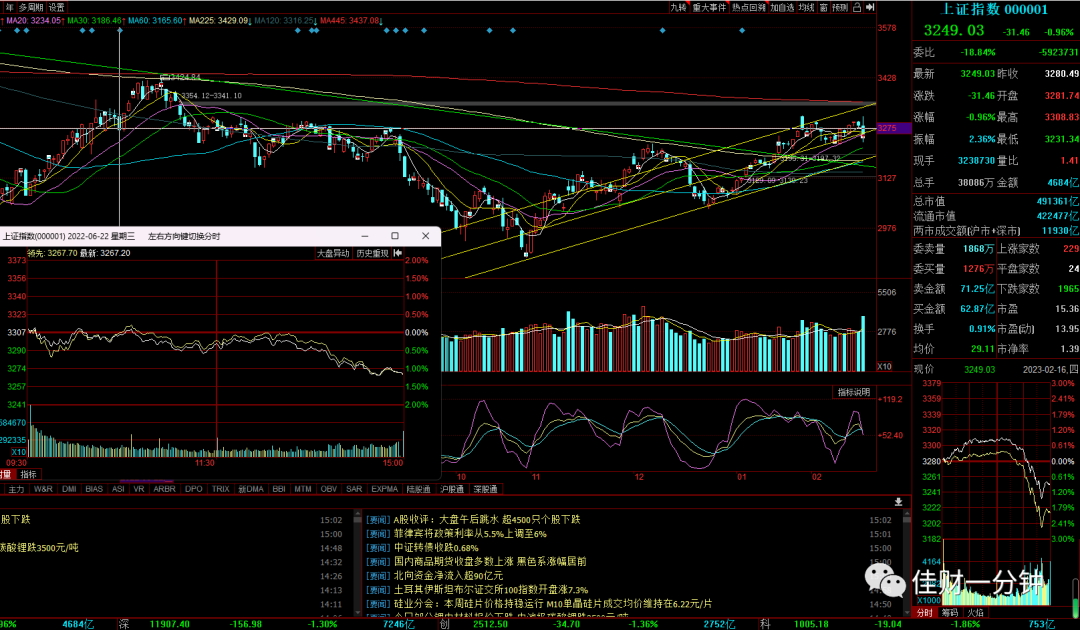1080x630 pixels.
Task: Click the green vertical level slider at bottom right
Action: pyautogui.click(x=1075, y=598)
